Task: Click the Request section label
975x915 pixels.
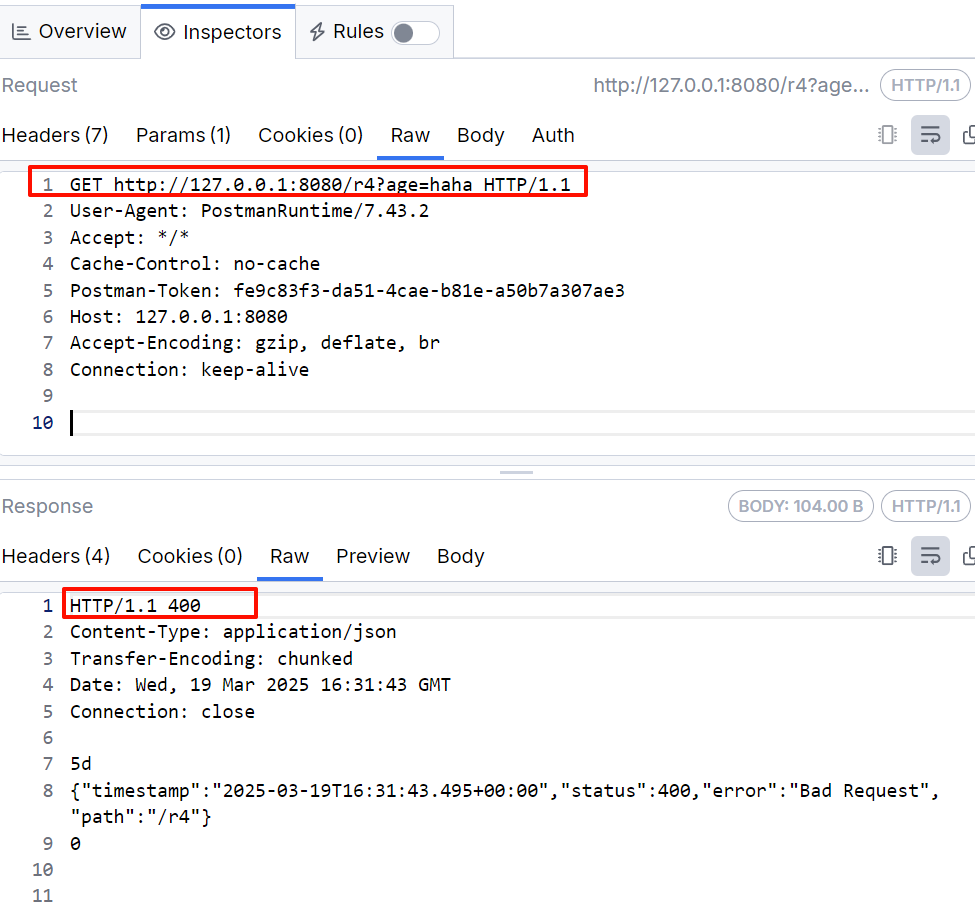Action: click(x=39, y=85)
